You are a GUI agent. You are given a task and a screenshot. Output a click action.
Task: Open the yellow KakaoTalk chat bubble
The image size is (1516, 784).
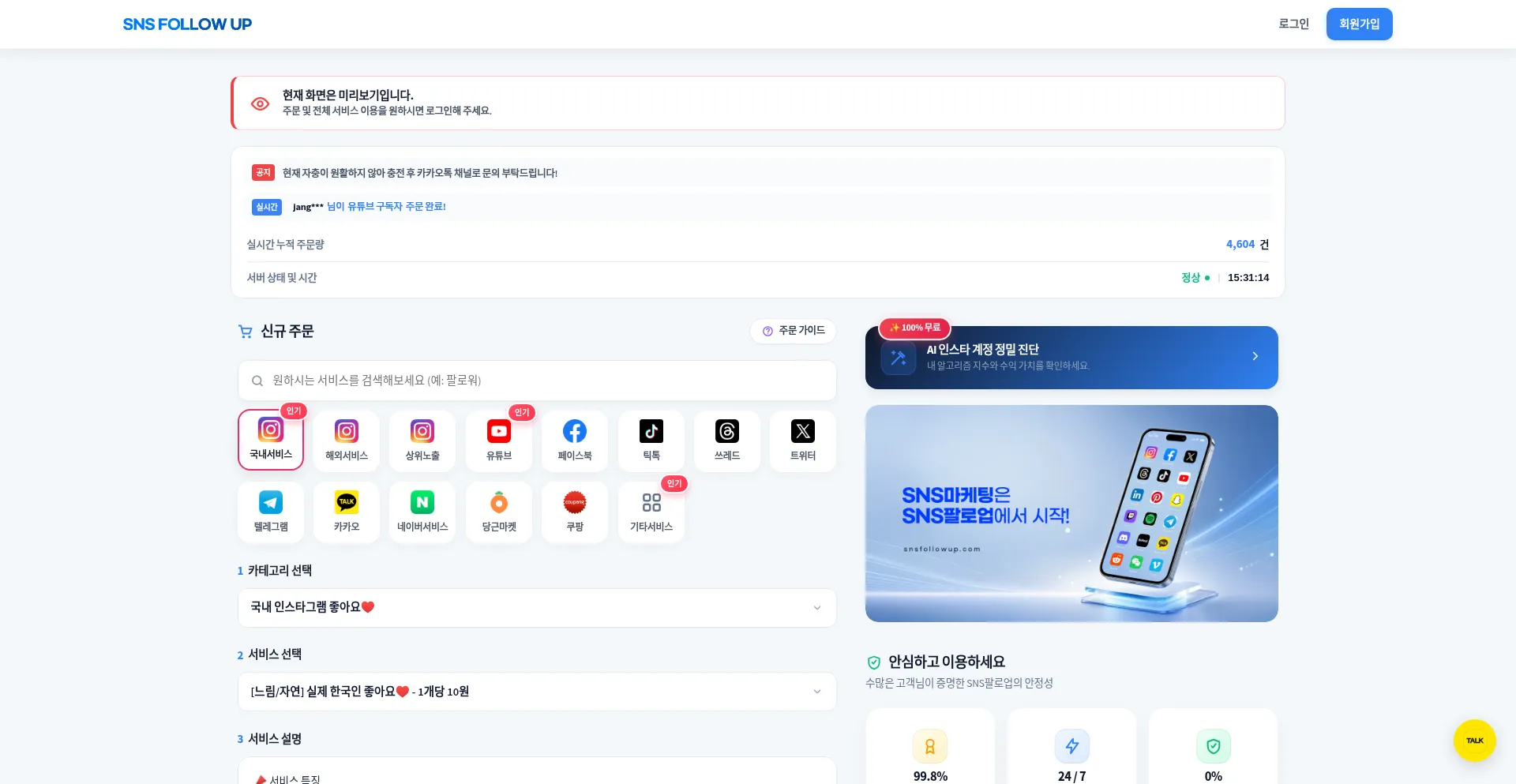(1475, 741)
